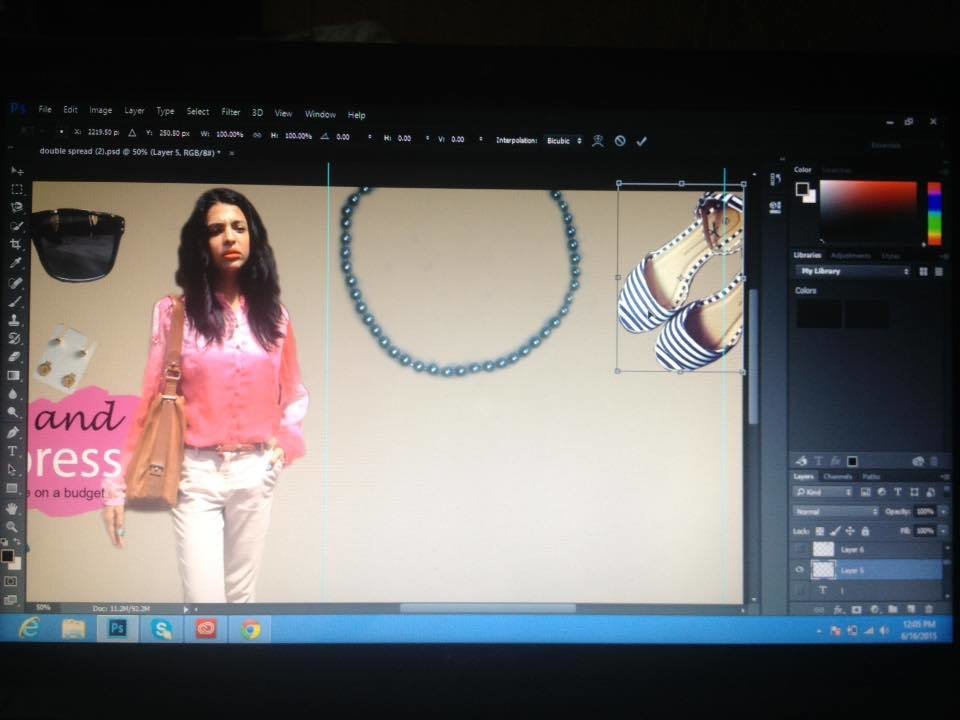
Task: Select the Zoom tool in toolbox
Action: [12, 527]
